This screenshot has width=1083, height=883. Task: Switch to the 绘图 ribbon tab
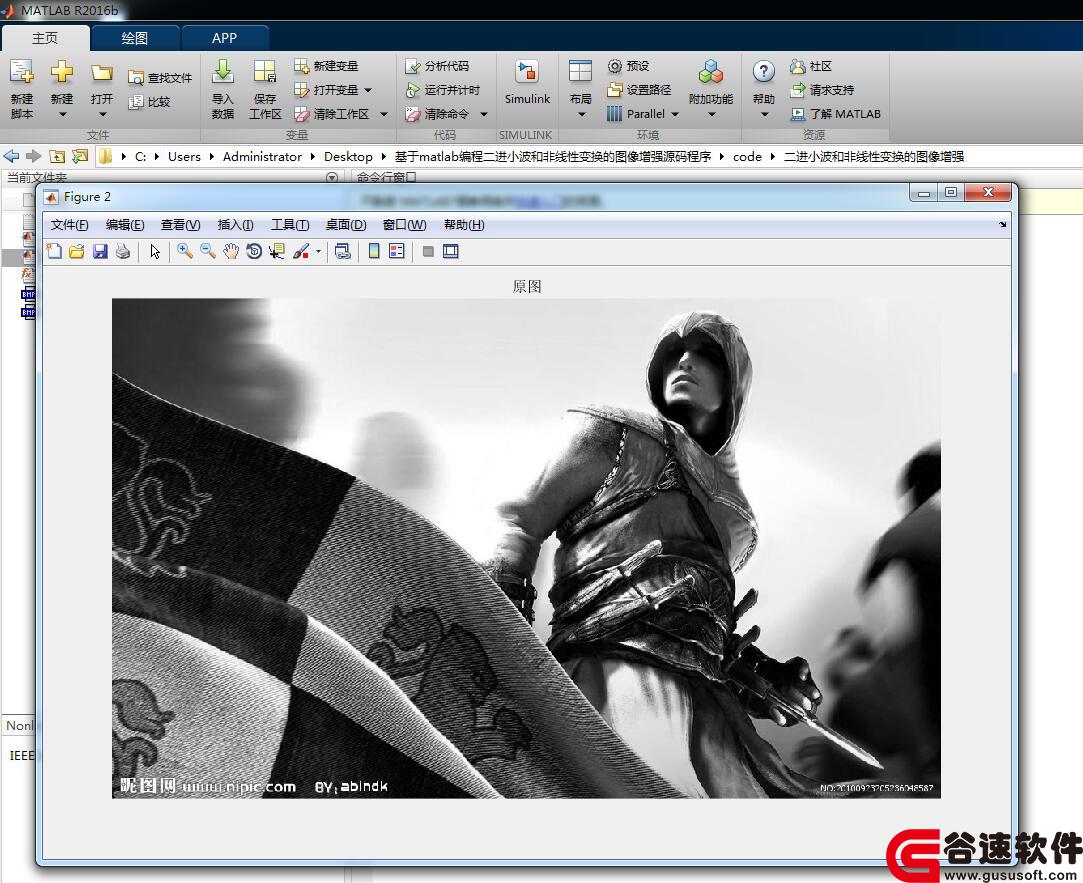coord(135,38)
